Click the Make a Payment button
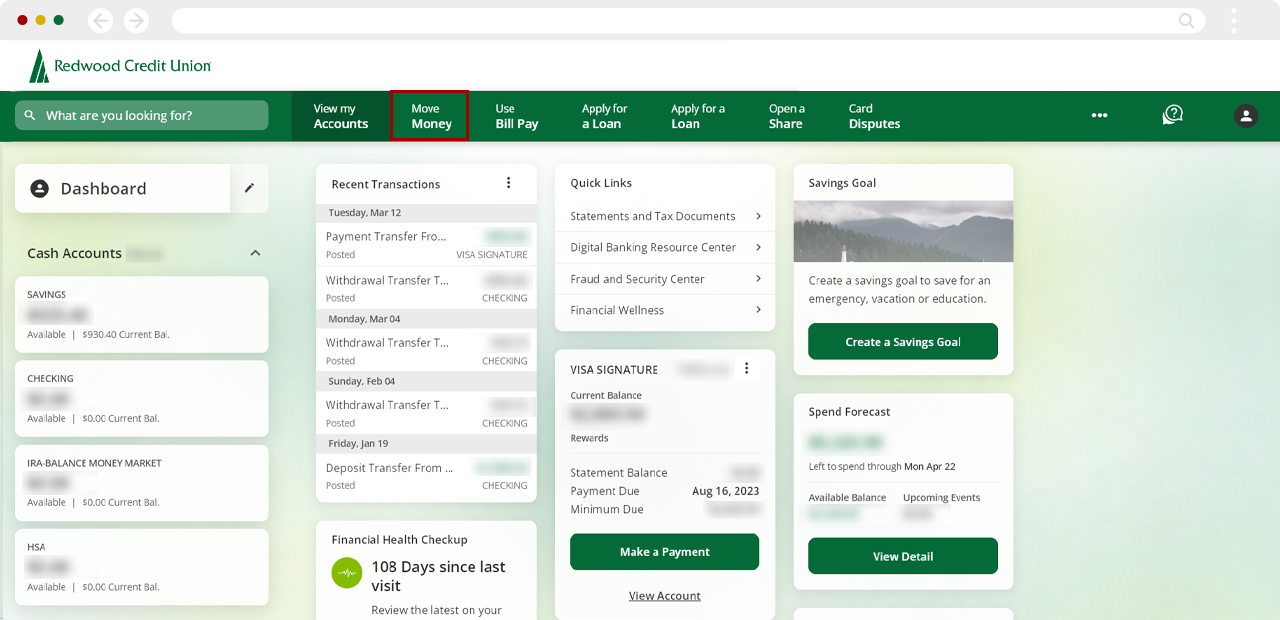The image size is (1280, 620). (664, 552)
